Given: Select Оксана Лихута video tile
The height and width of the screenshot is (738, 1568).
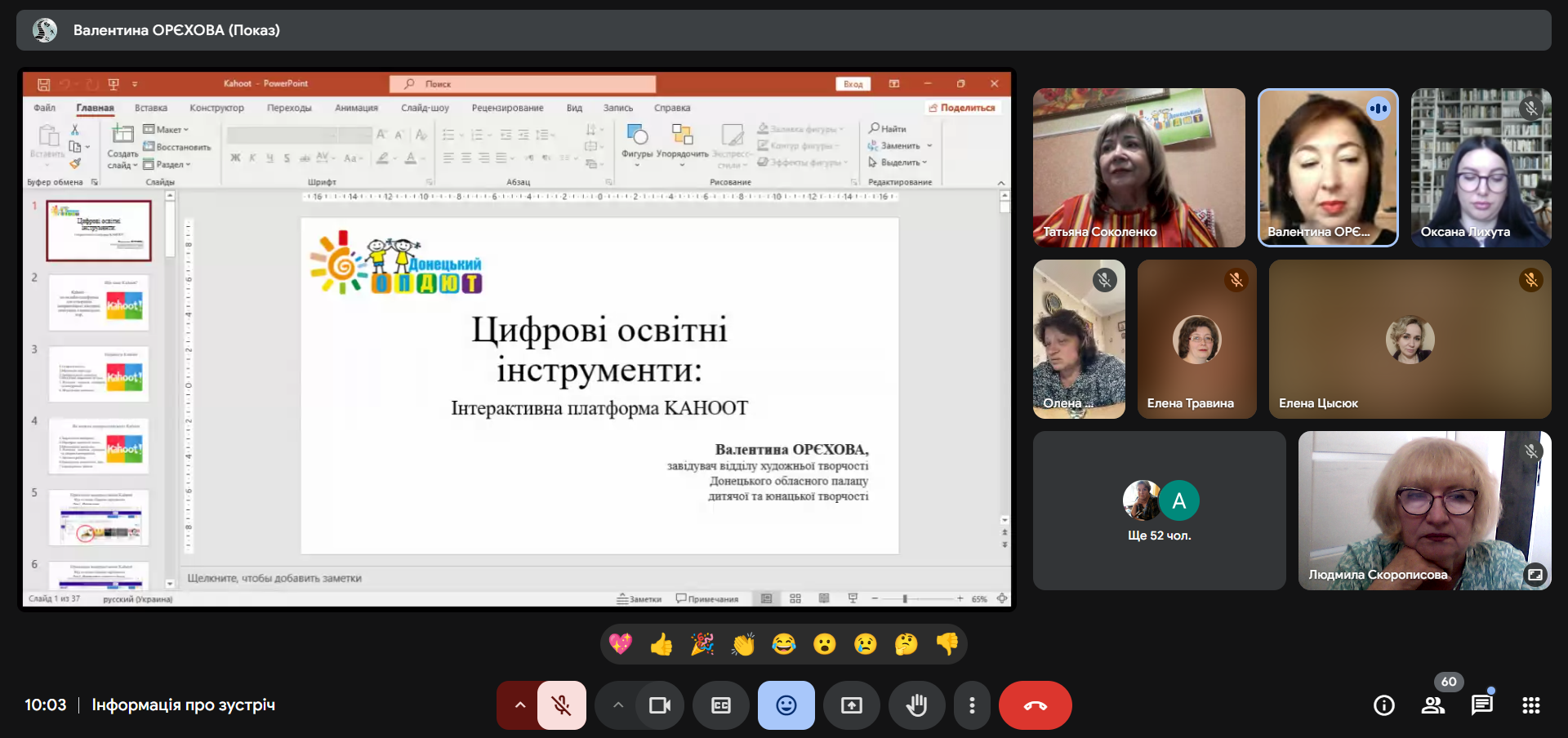Looking at the screenshot, I should point(1481,167).
